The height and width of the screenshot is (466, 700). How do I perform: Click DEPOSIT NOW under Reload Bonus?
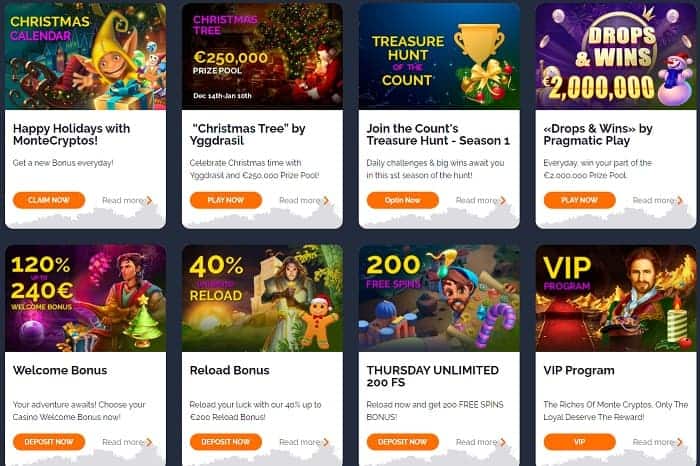coord(225,442)
